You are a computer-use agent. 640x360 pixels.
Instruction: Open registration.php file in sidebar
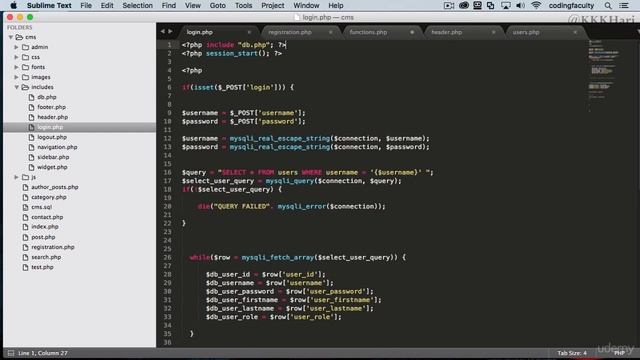coord(53,247)
